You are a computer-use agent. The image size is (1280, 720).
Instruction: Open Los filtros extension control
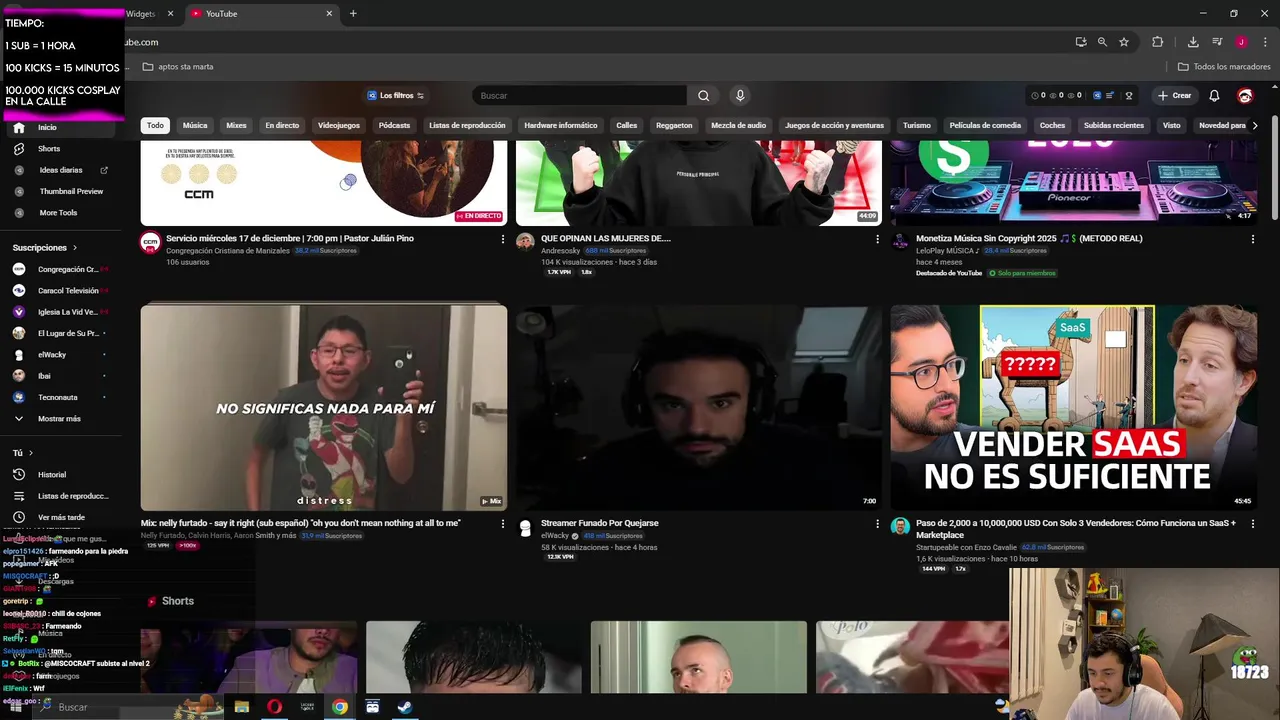396,96
